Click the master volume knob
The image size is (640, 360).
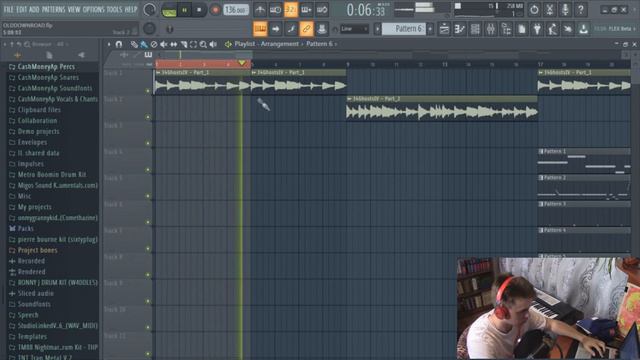point(149,10)
